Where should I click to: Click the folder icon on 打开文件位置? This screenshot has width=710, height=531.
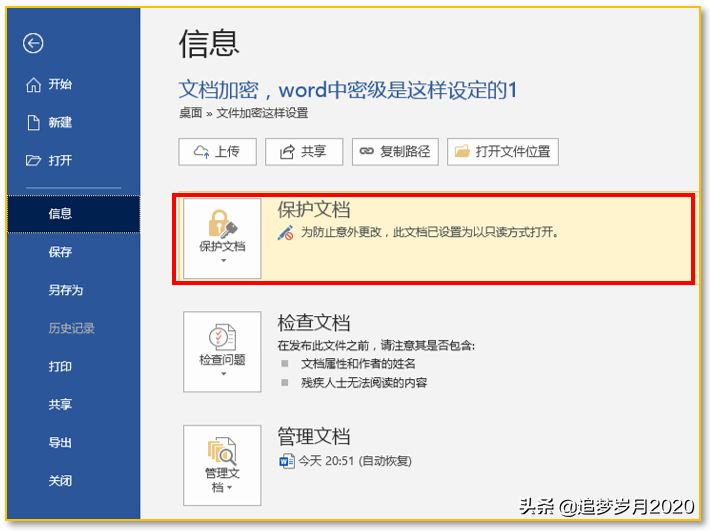pyautogui.click(x=462, y=151)
